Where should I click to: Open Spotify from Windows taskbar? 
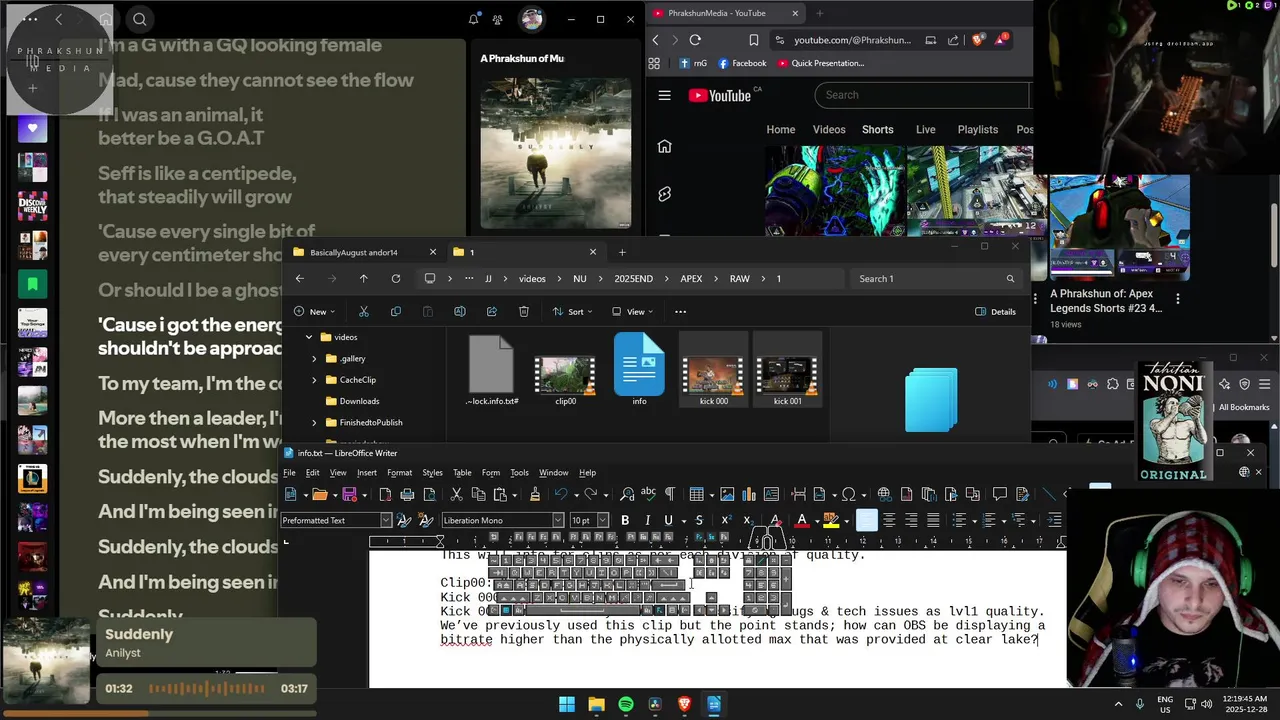click(626, 704)
